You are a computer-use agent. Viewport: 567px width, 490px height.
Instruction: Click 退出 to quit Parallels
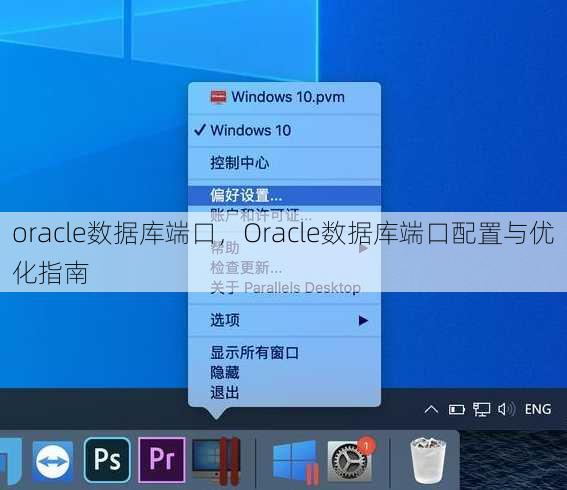click(284, 392)
